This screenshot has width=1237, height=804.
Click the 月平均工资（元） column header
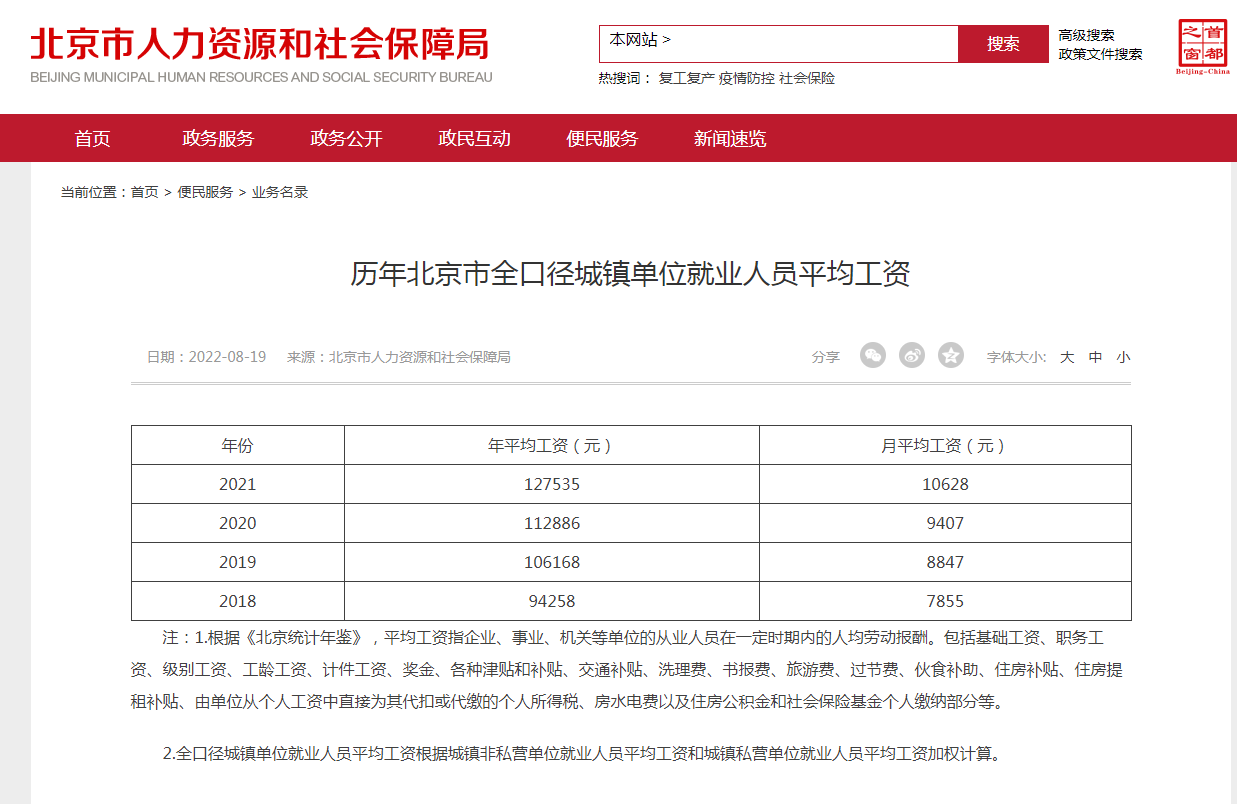pyautogui.click(x=945, y=445)
